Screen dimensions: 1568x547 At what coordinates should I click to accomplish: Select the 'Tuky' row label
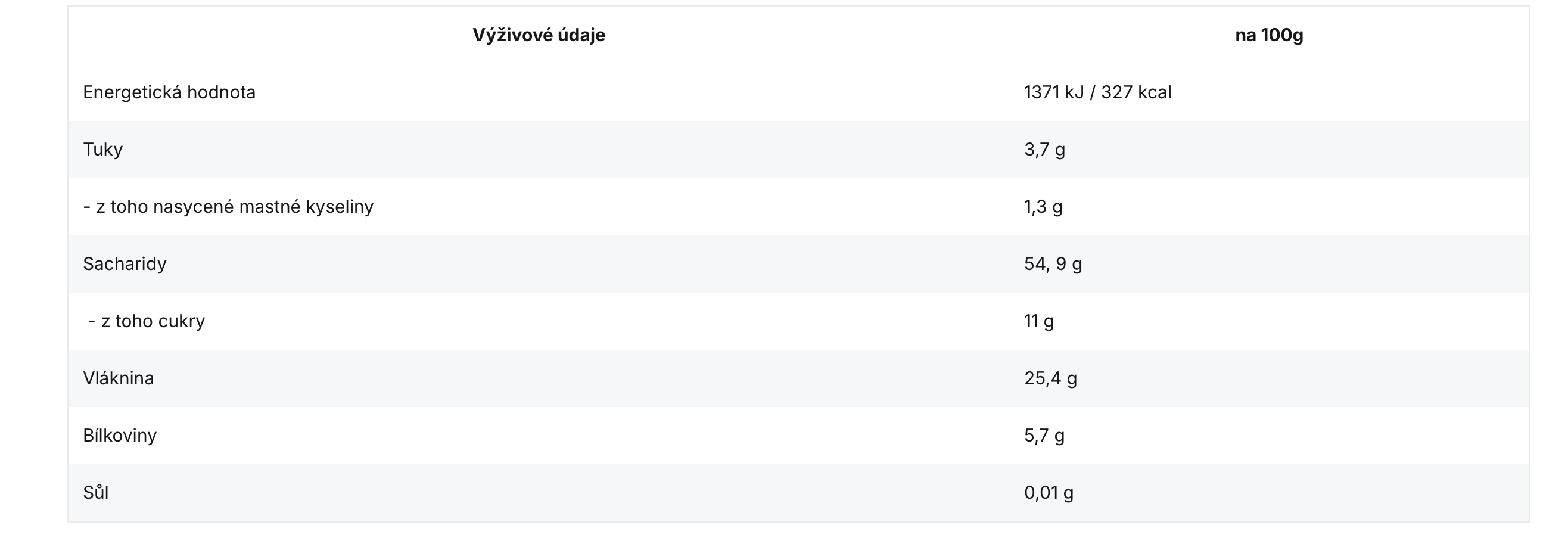(x=103, y=150)
